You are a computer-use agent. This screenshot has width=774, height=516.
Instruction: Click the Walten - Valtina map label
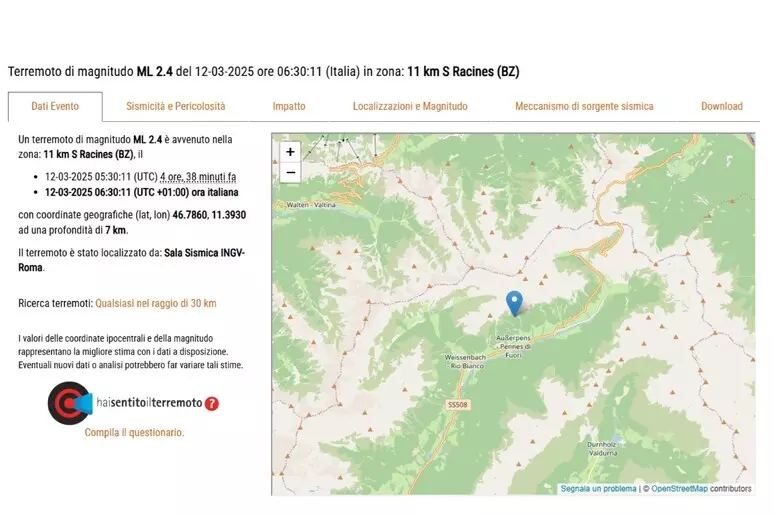point(310,204)
